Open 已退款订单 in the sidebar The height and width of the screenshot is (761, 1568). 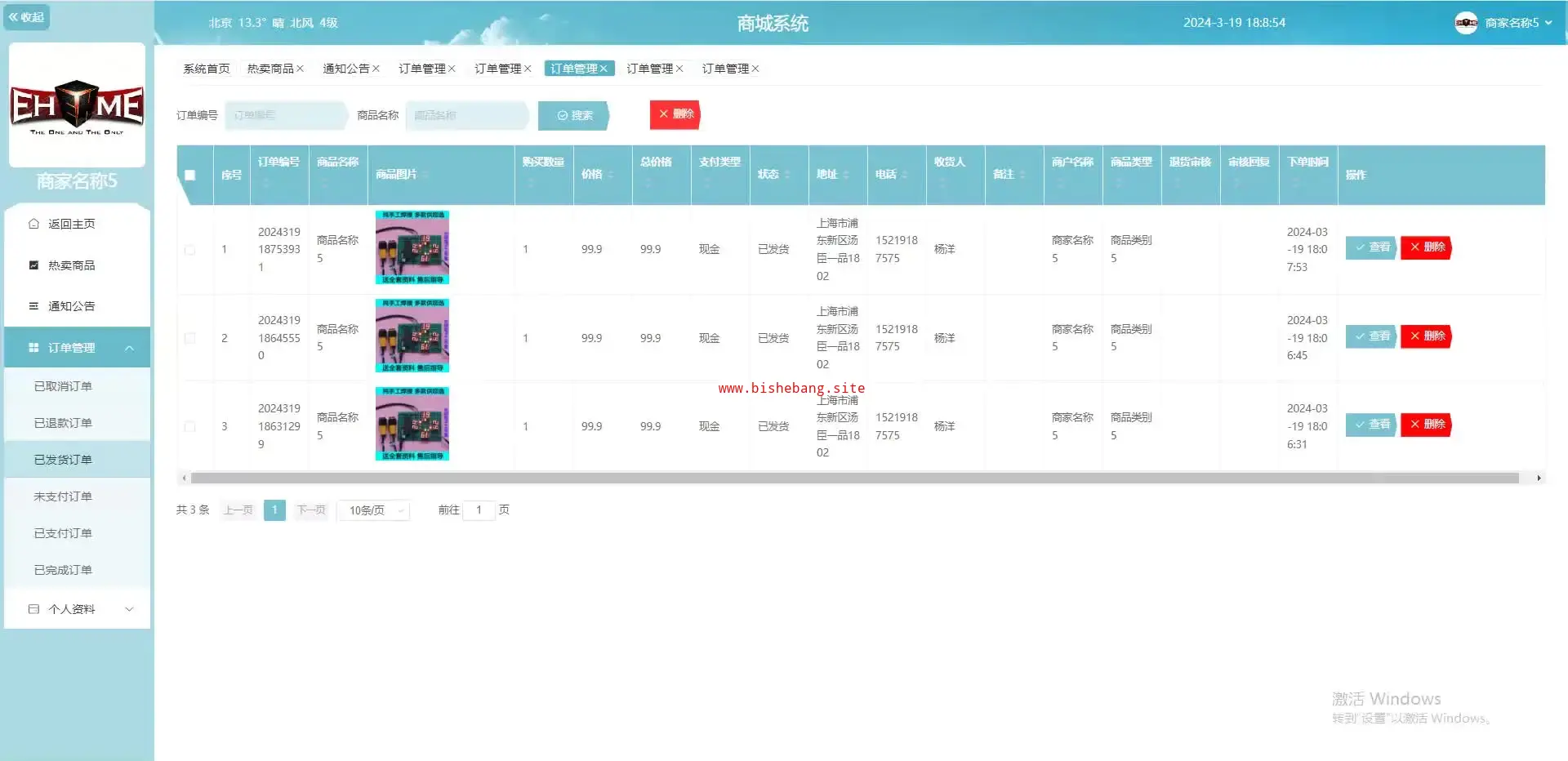click(63, 423)
